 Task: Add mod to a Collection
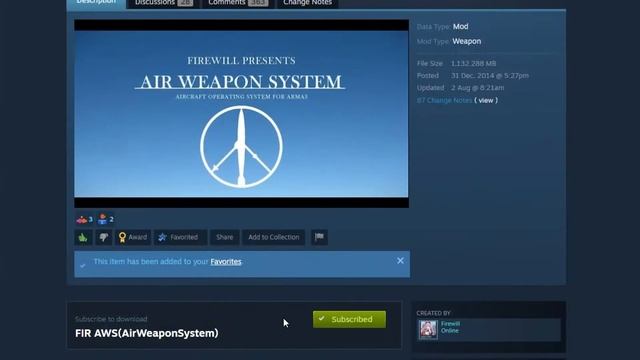click(x=273, y=237)
